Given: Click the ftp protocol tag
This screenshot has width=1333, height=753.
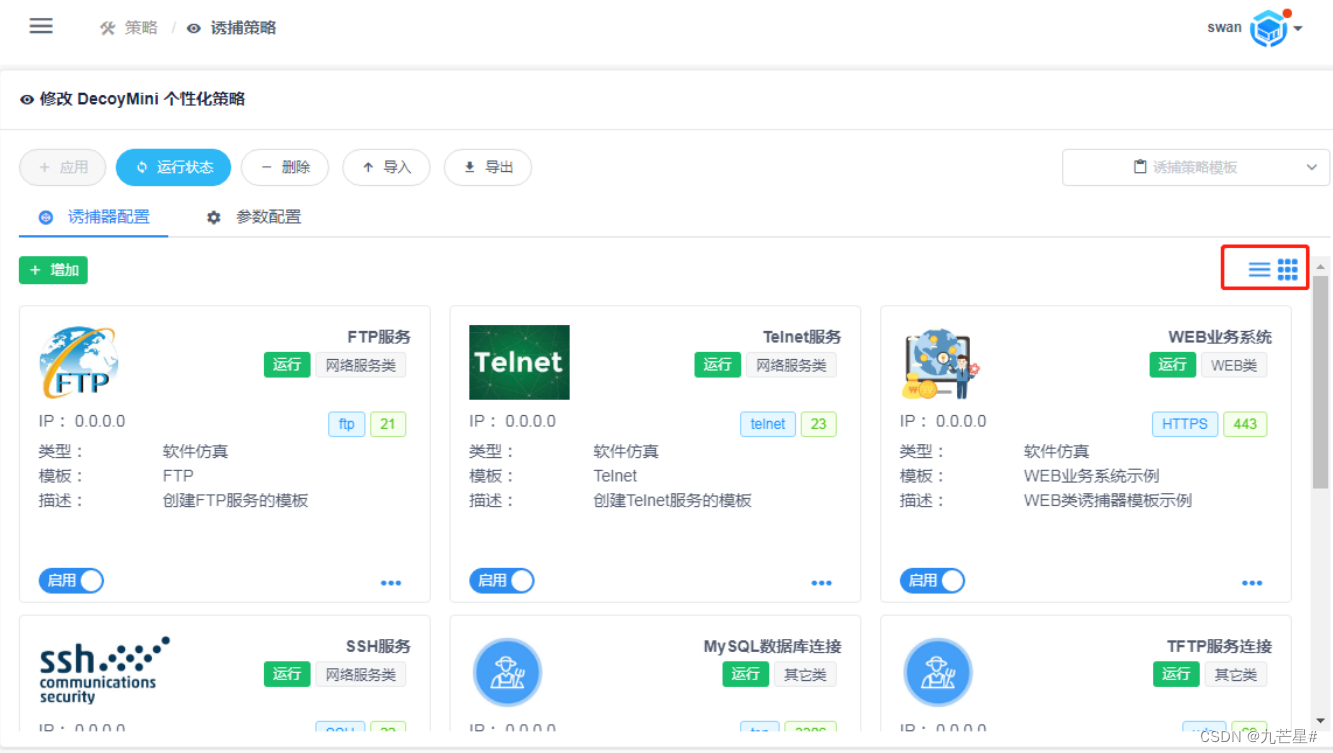Looking at the screenshot, I should (347, 424).
